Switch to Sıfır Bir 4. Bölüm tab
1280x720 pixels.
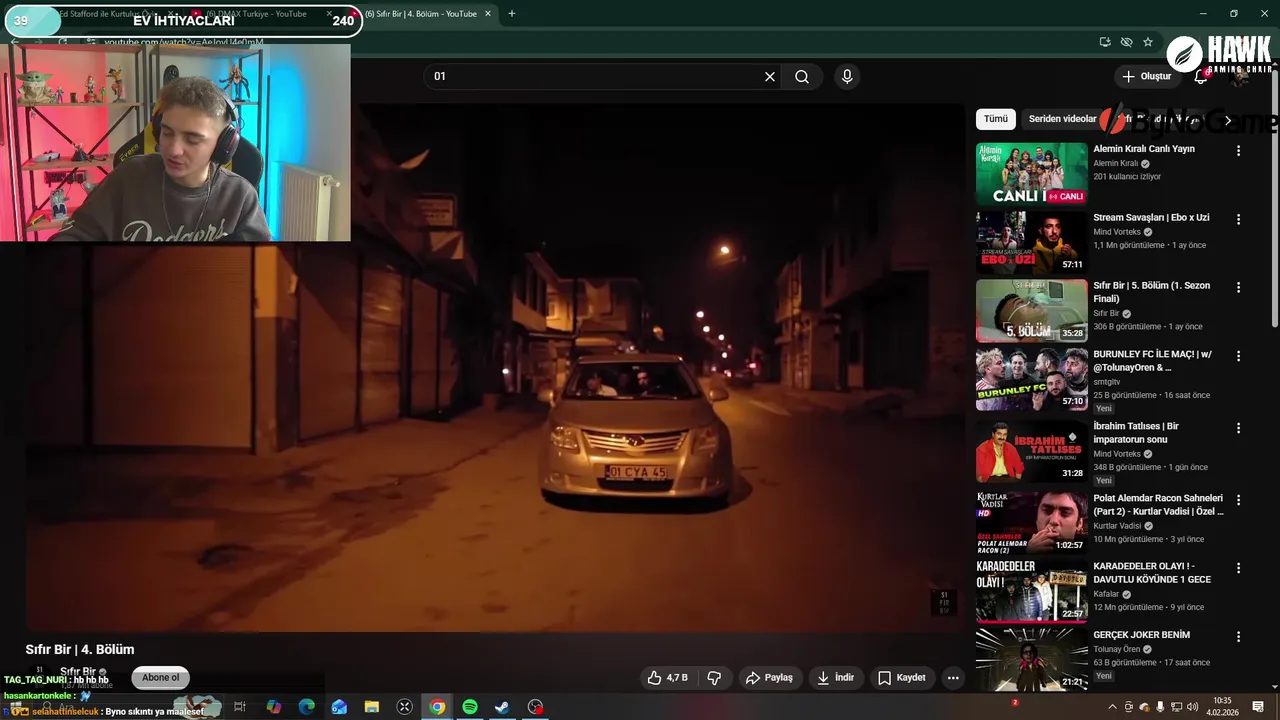pyautogui.click(x=420, y=14)
